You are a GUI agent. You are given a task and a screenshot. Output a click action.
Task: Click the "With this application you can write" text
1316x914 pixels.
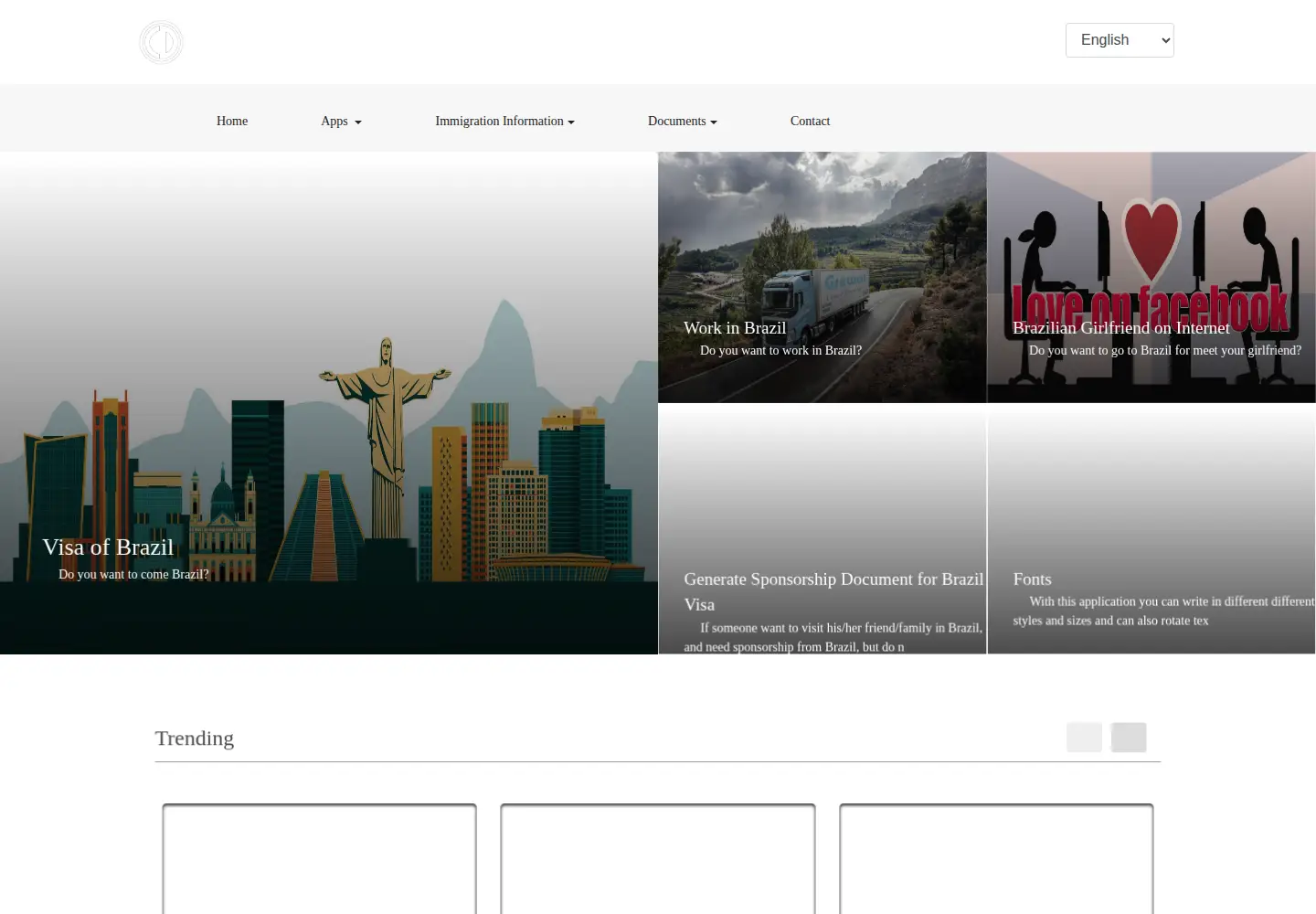click(x=1163, y=611)
